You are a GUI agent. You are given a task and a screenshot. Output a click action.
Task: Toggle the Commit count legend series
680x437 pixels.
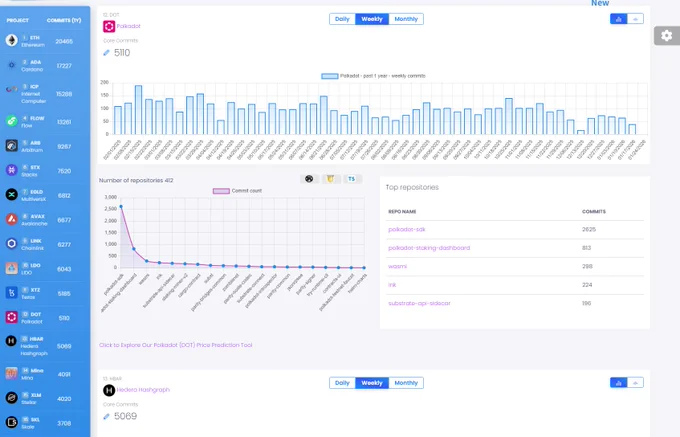pyautogui.click(x=237, y=191)
